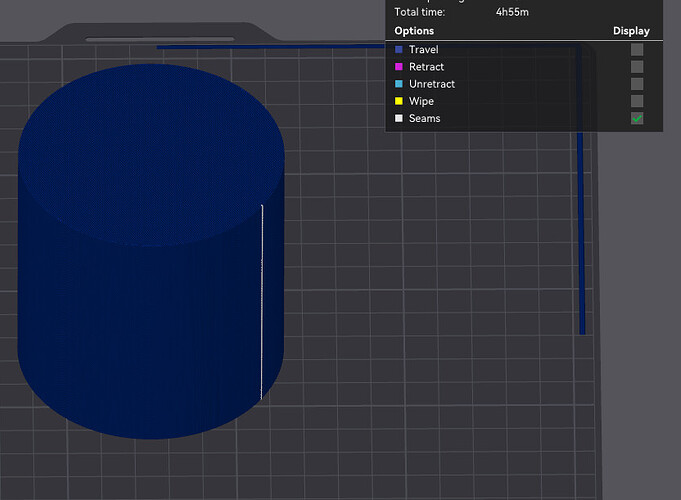
Task: Select the Seams option label
Action: click(424, 118)
